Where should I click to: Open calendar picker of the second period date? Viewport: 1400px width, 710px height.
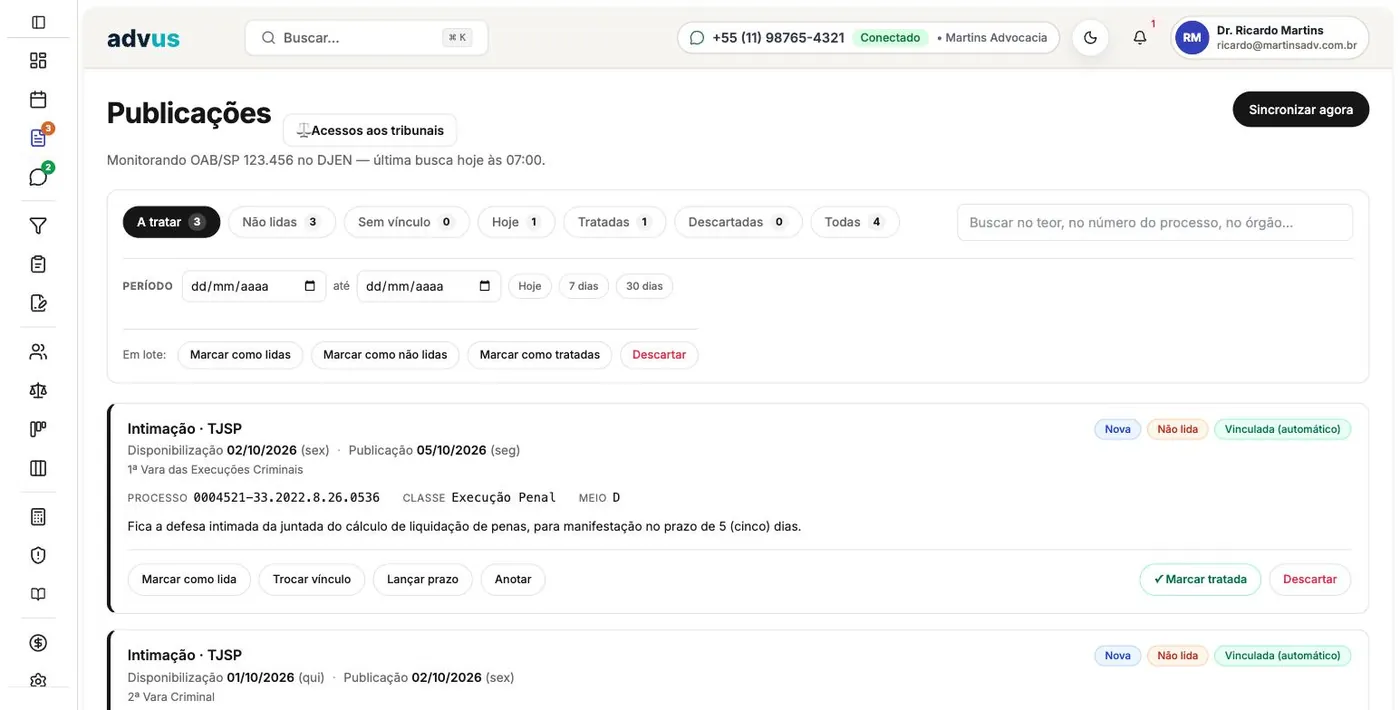(x=485, y=286)
